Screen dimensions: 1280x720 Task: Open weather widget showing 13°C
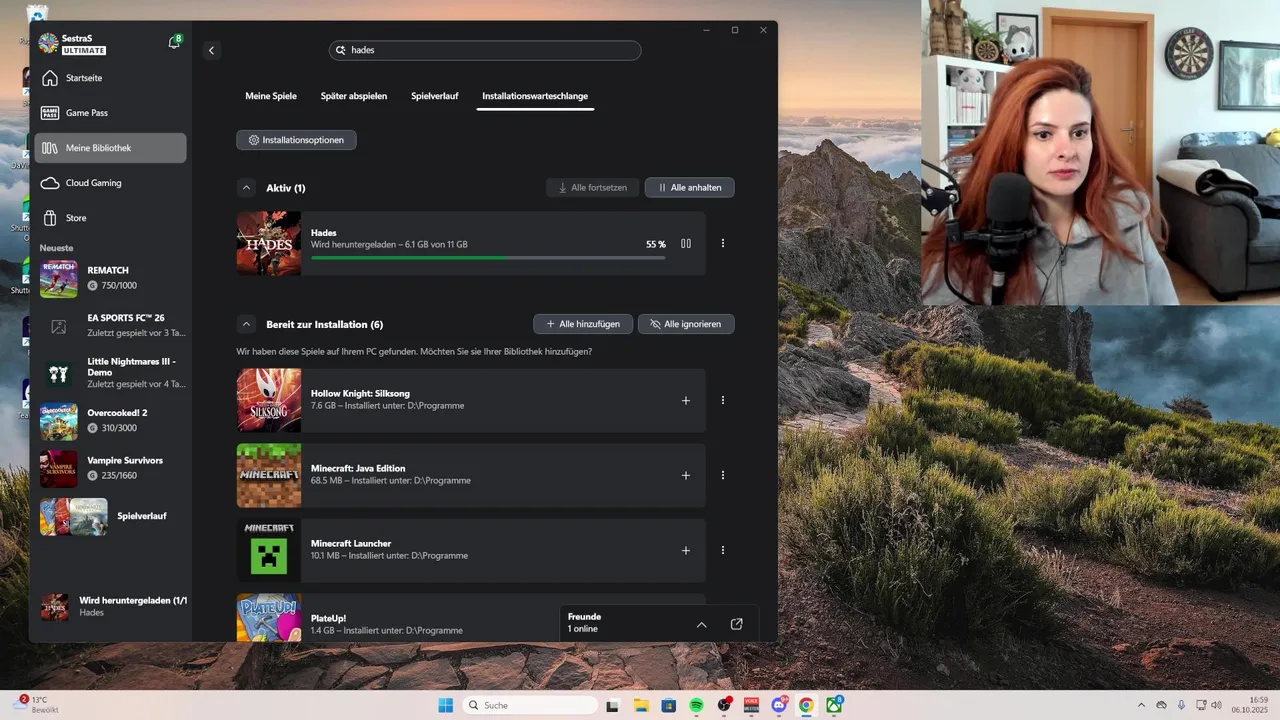pyautogui.click(x=38, y=705)
